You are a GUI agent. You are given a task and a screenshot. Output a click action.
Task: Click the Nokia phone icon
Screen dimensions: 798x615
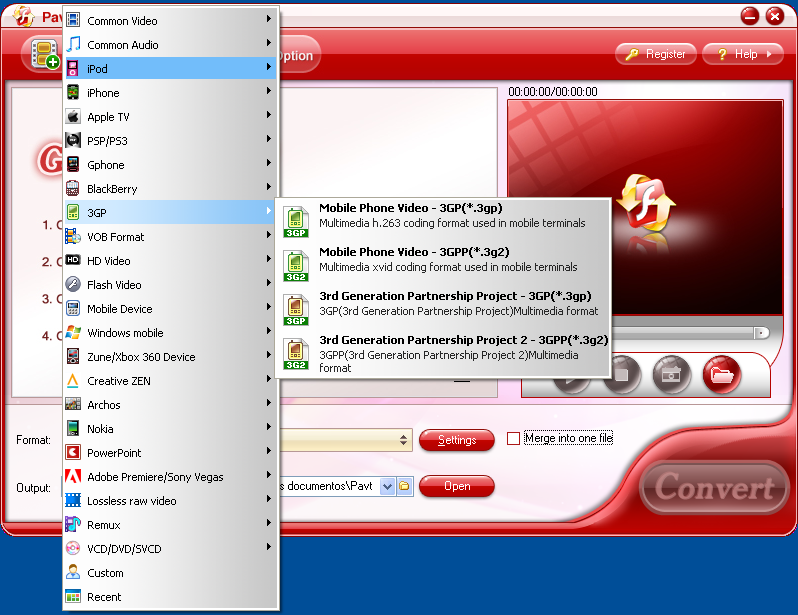[73, 428]
